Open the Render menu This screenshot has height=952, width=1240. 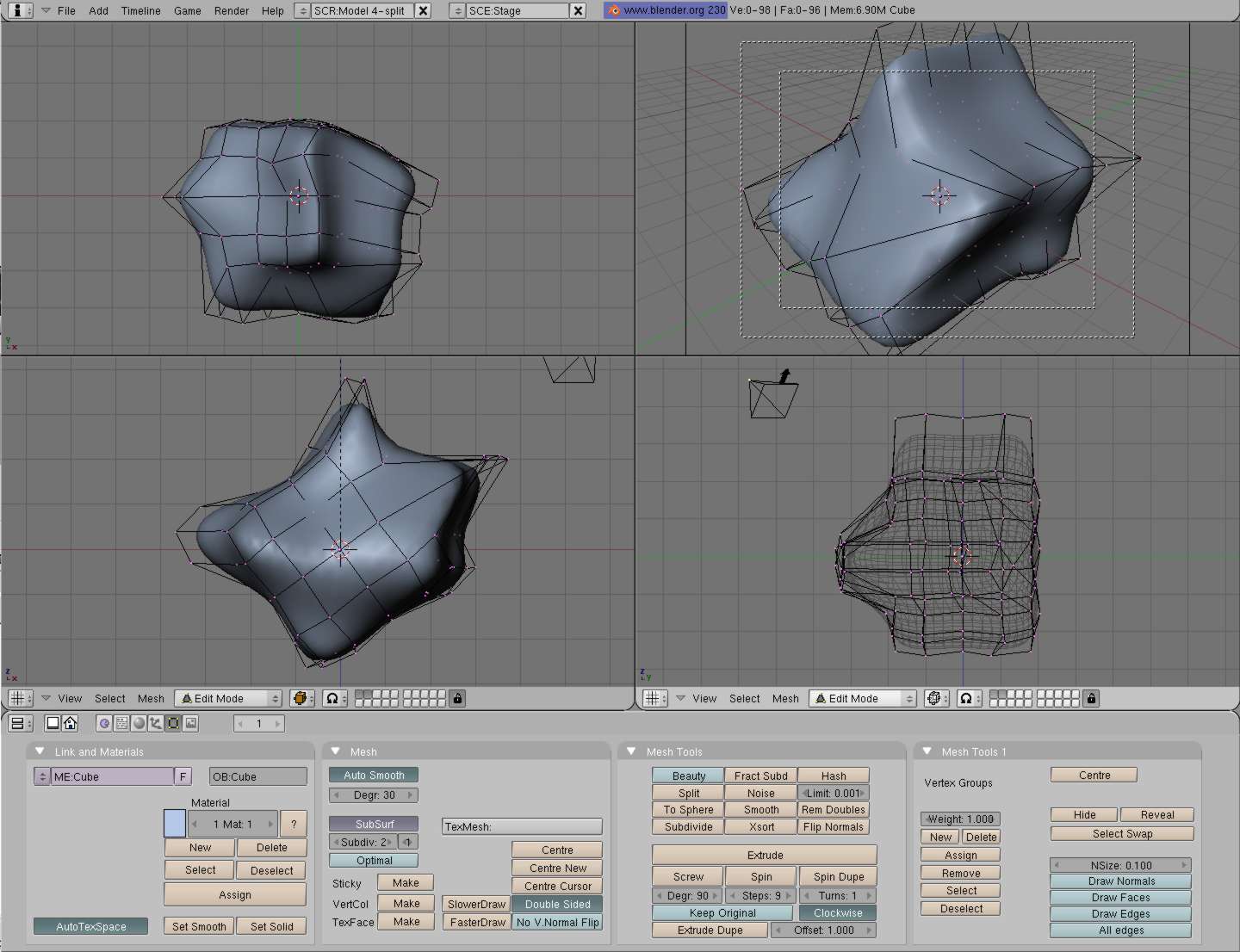click(x=231, y=10)
